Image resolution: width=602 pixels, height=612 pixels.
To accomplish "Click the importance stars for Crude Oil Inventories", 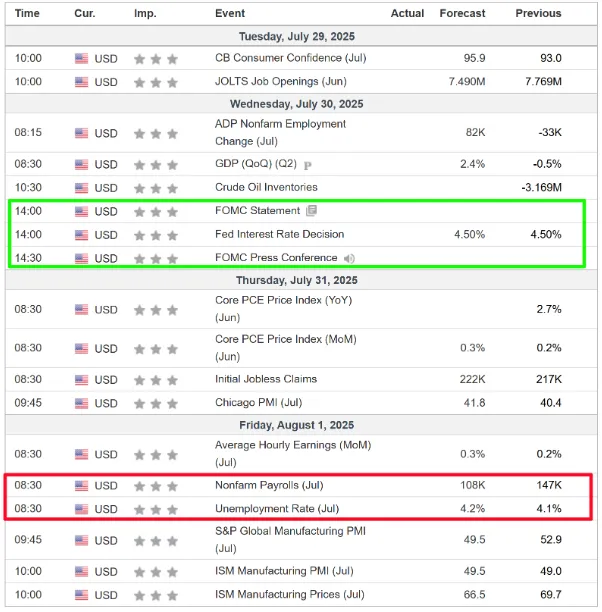I will 156,188.
